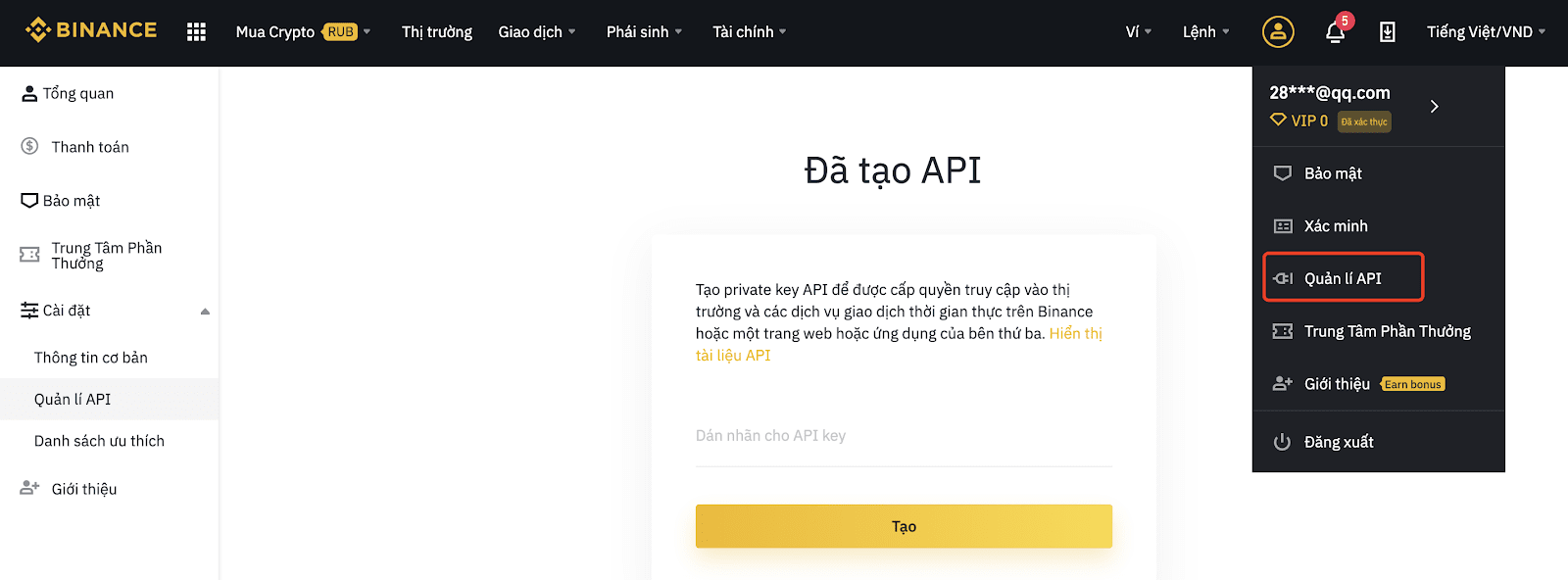This screenshot has width=1568, height=580.
Task: Collapse the Cài đặt sidebar section
Action: tap(205, 312)
